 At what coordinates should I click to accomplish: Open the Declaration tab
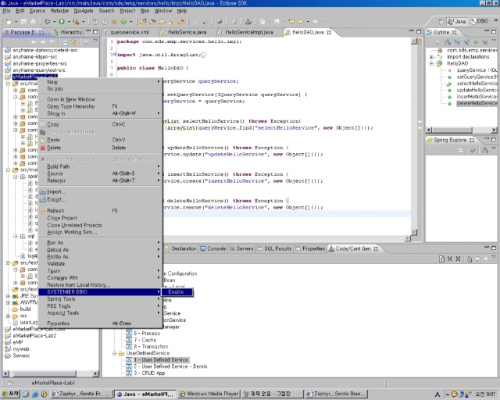180,249
